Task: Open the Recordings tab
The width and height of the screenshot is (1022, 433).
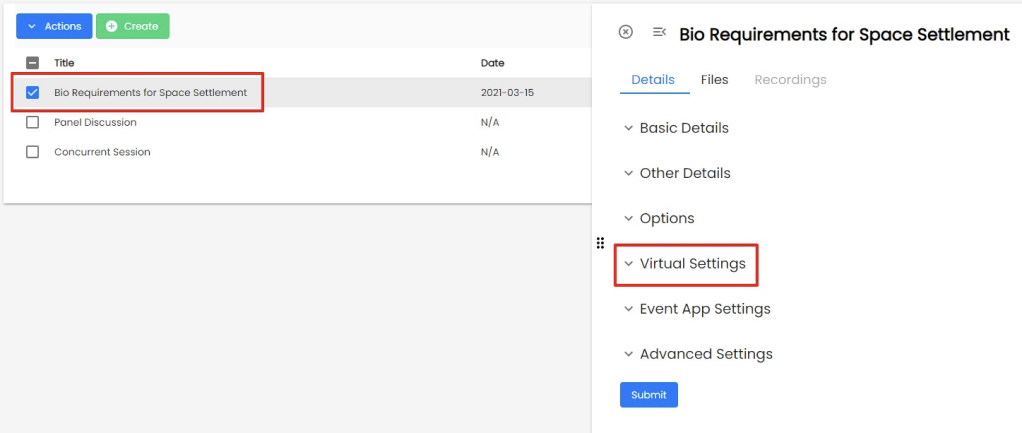Action: coord(790,80)
